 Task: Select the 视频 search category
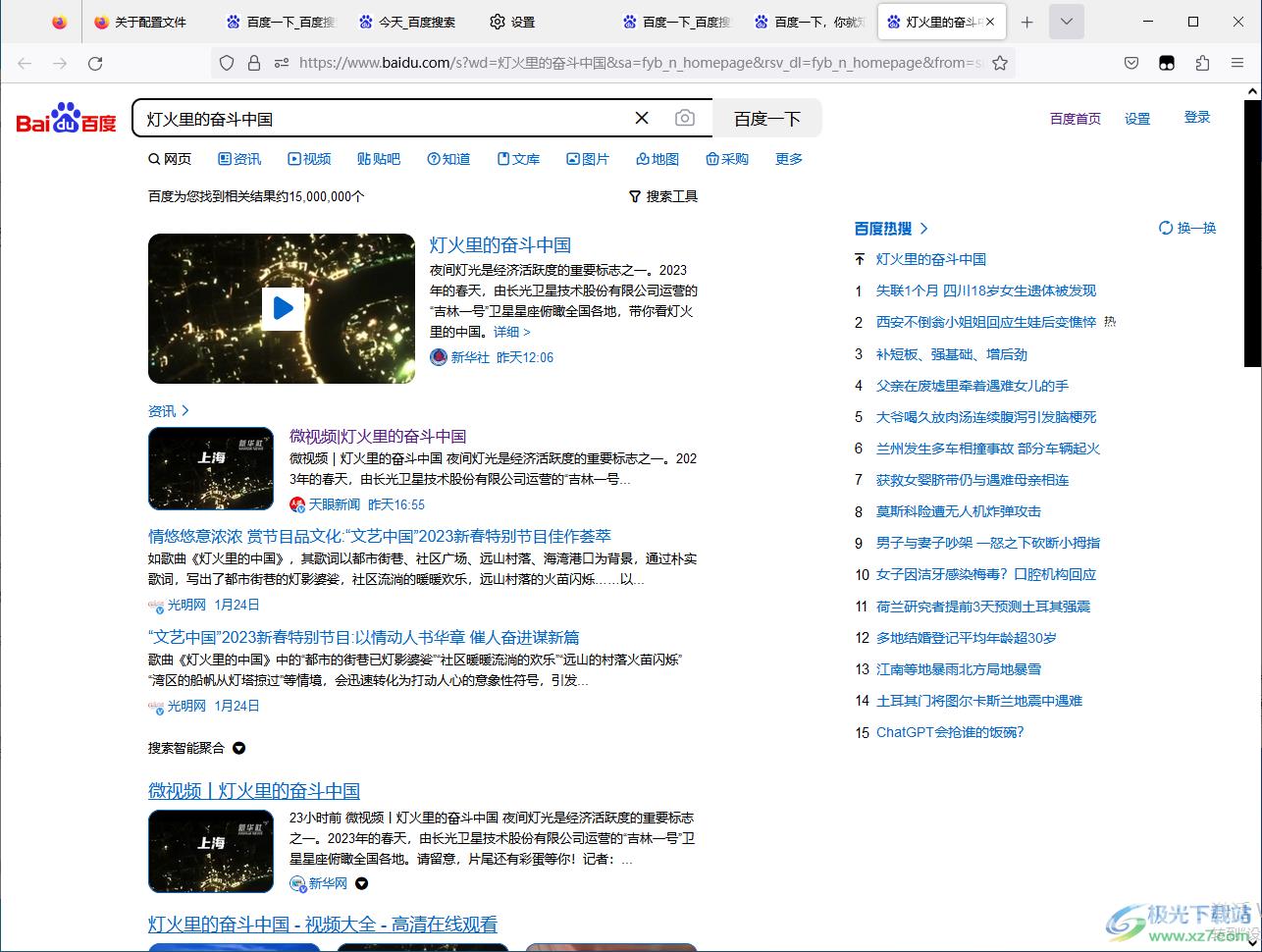[x=309, y=159]
